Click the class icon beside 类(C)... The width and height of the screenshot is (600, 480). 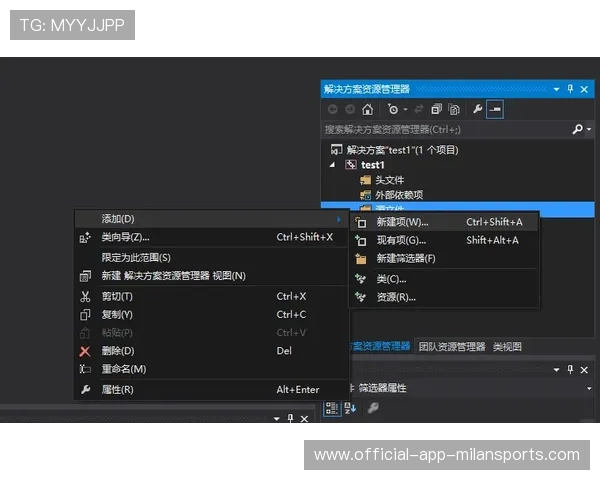coord(360,279)
